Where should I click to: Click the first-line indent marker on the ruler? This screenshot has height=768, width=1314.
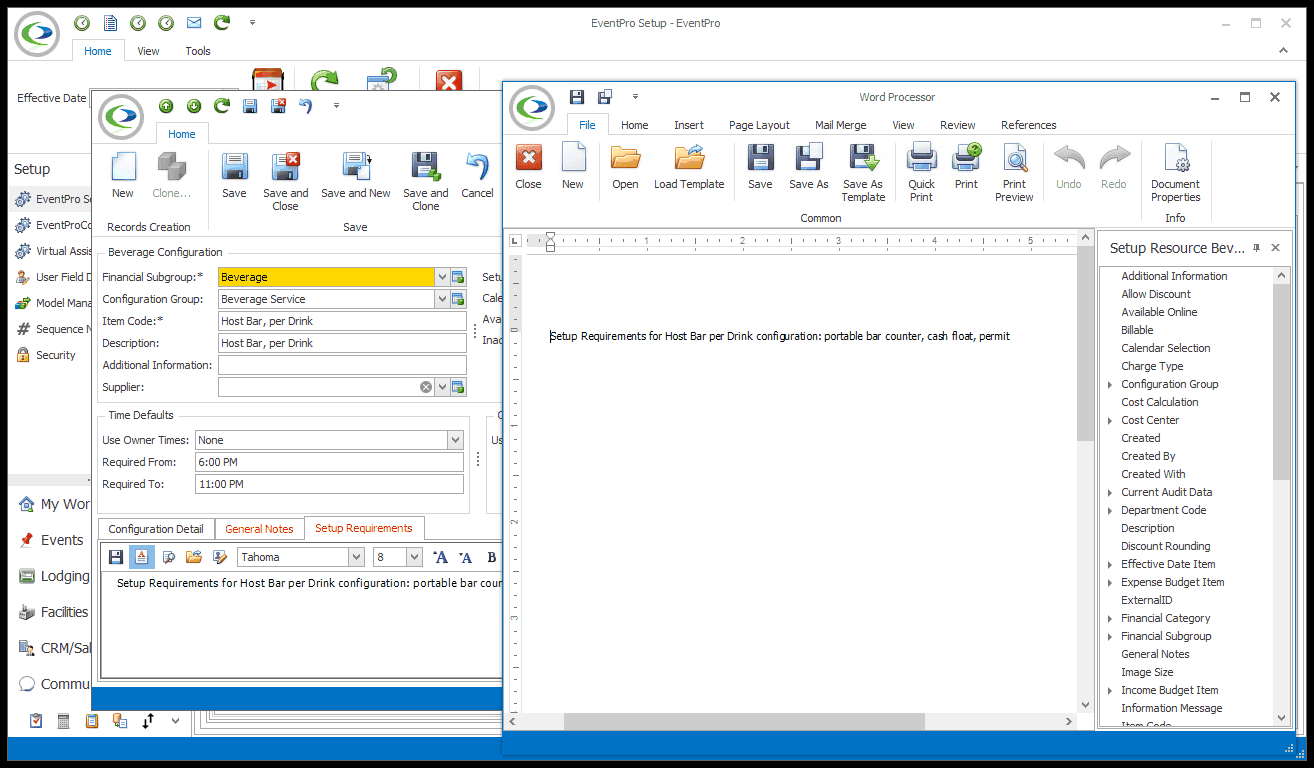pos(549,237)
